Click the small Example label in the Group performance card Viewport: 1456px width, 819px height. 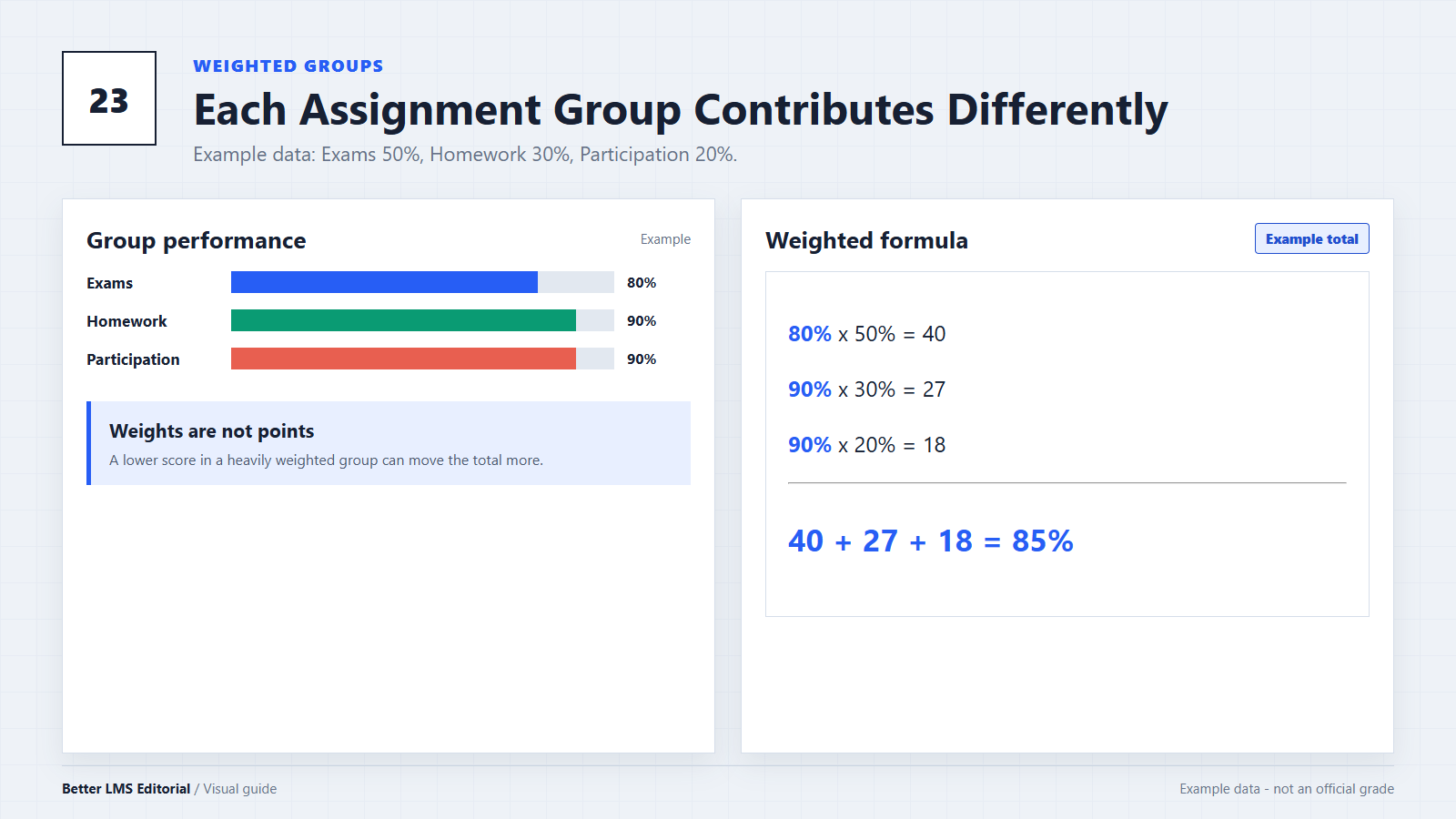(x=665, y=239)
